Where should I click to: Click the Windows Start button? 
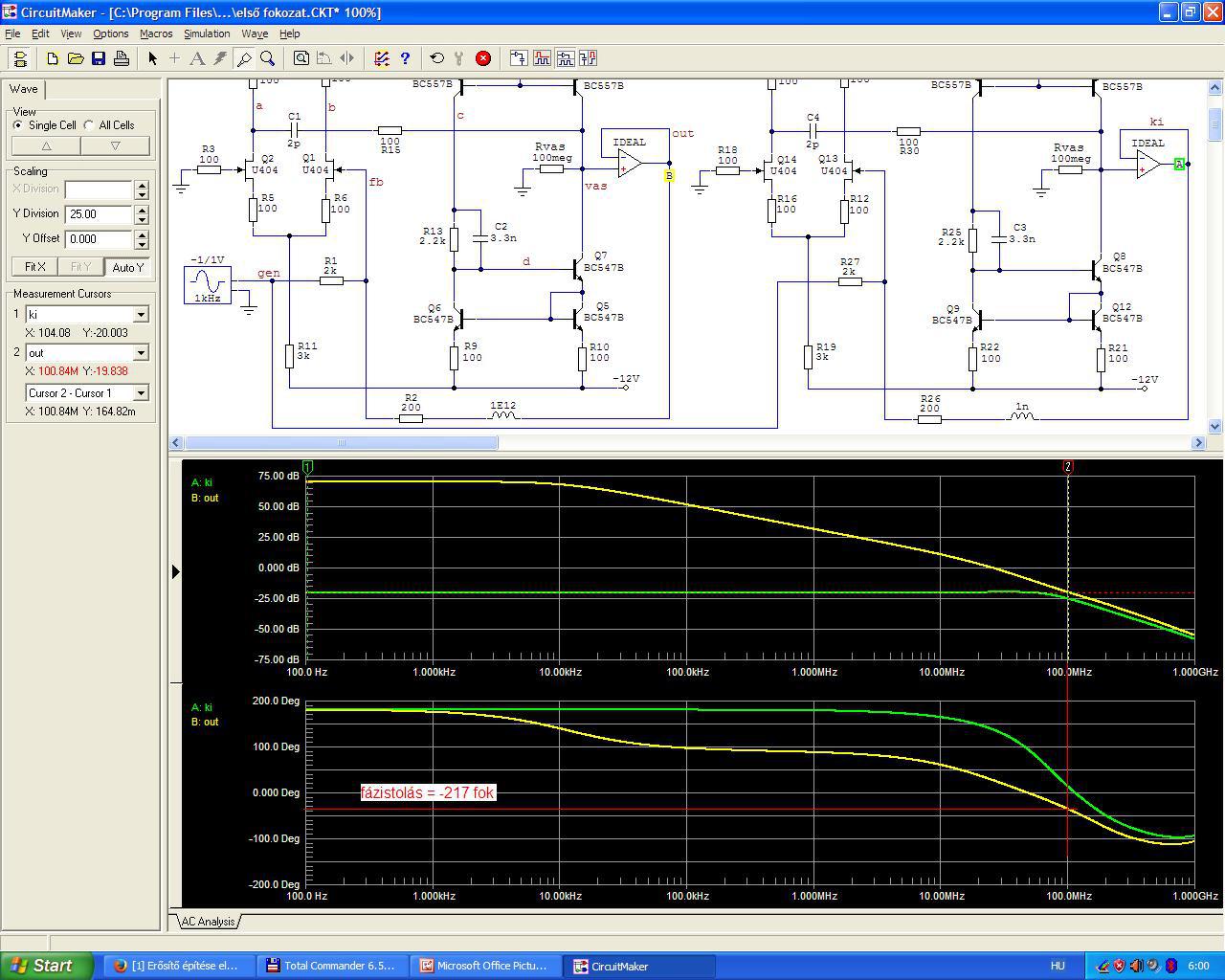coord(46,966)
